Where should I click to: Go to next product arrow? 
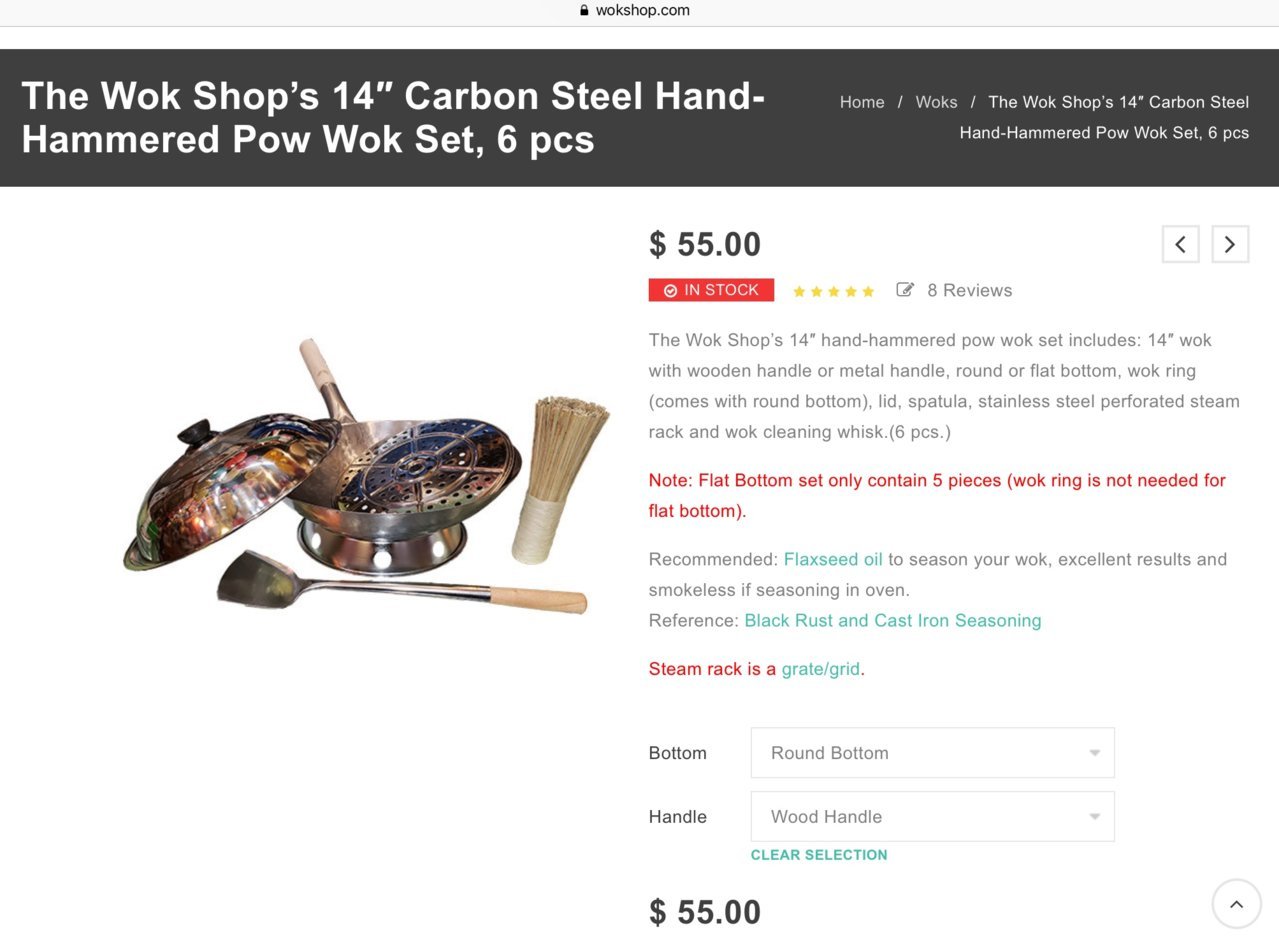[1230, 244]
